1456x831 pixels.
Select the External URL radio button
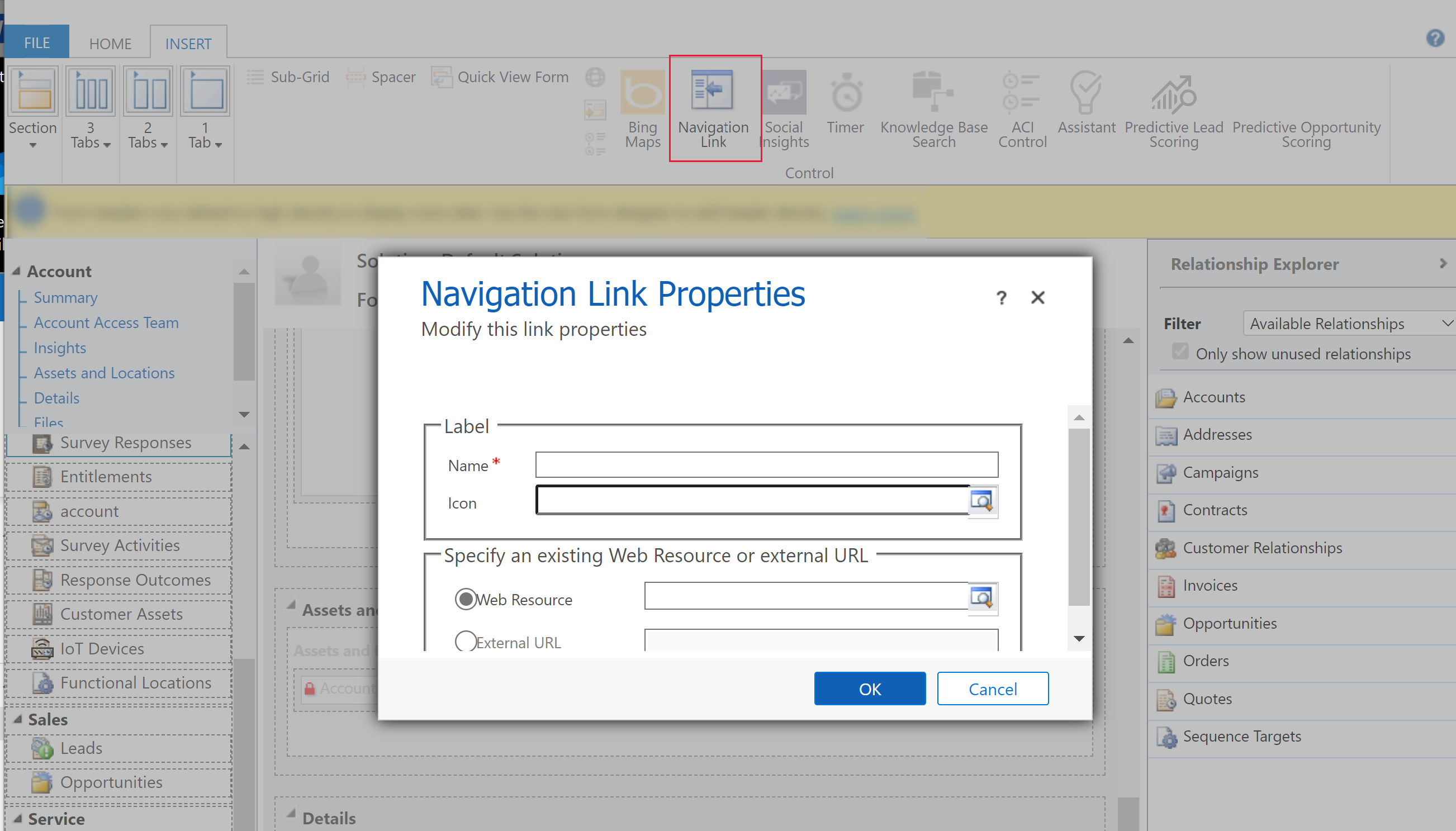coord(465,642)
